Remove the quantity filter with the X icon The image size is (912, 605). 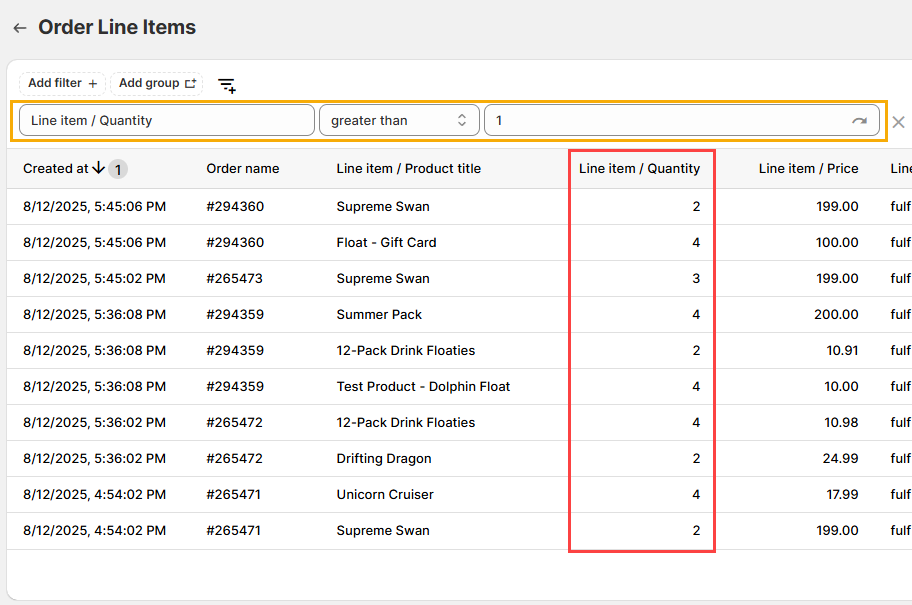click(x=898, y=122)
